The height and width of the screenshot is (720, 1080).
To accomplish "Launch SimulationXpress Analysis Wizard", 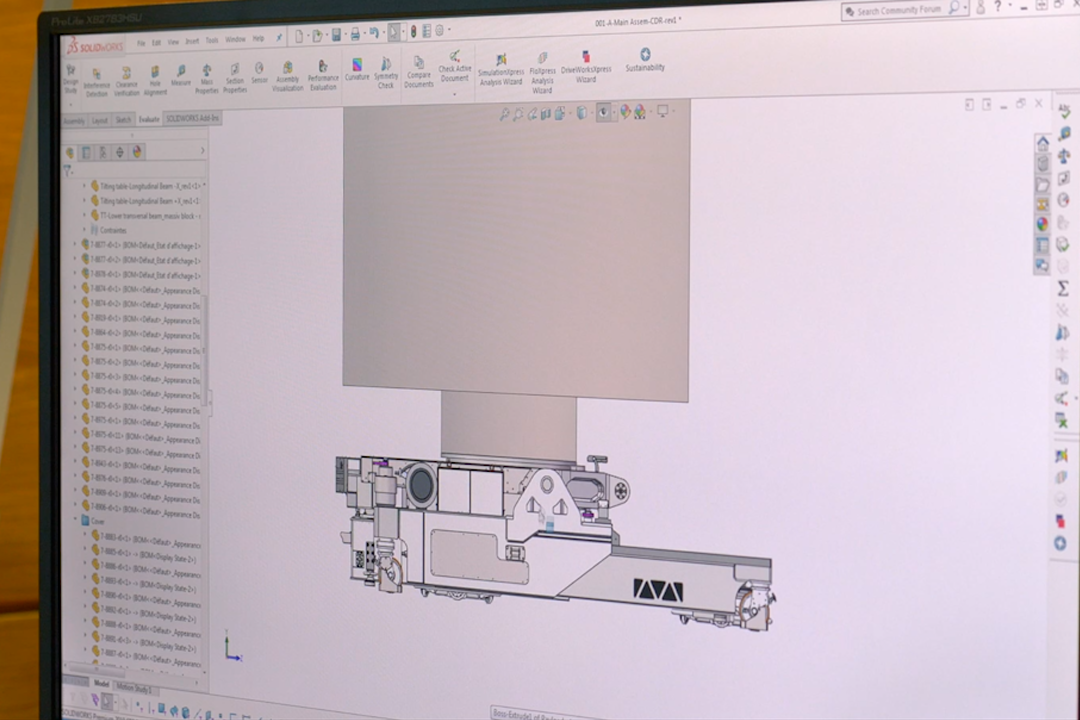I will (x=501, y=70).
